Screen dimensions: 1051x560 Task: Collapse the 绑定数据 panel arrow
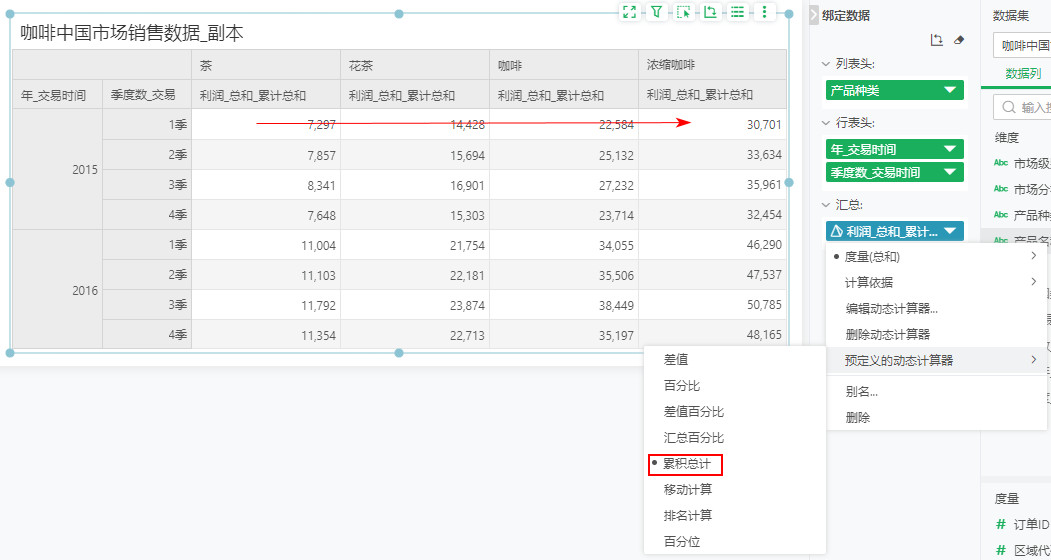click(x=813, y=15)
